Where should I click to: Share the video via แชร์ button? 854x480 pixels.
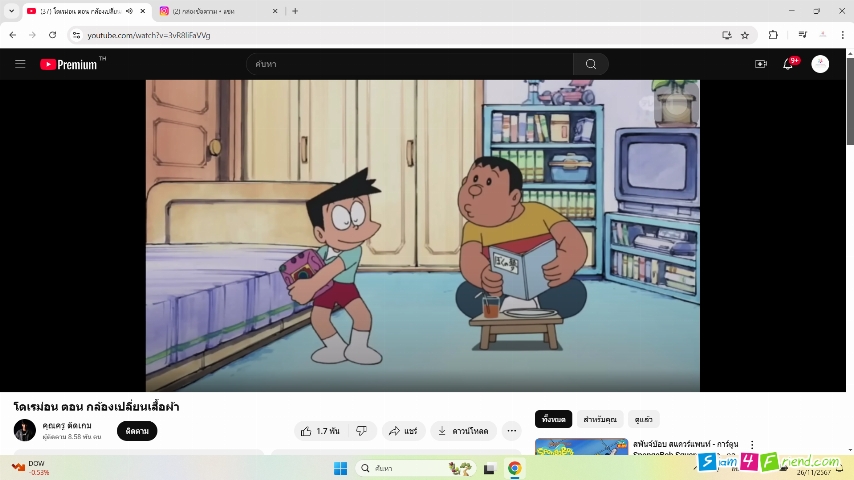(x=403, y=431)
